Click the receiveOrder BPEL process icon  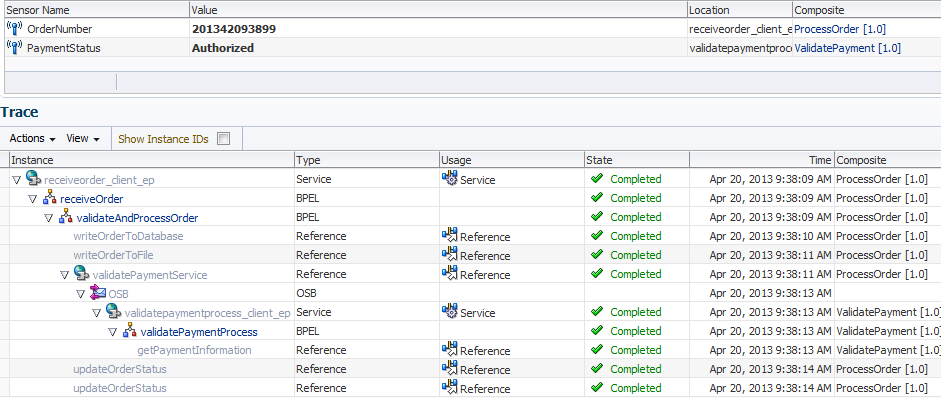pos(49,197)
